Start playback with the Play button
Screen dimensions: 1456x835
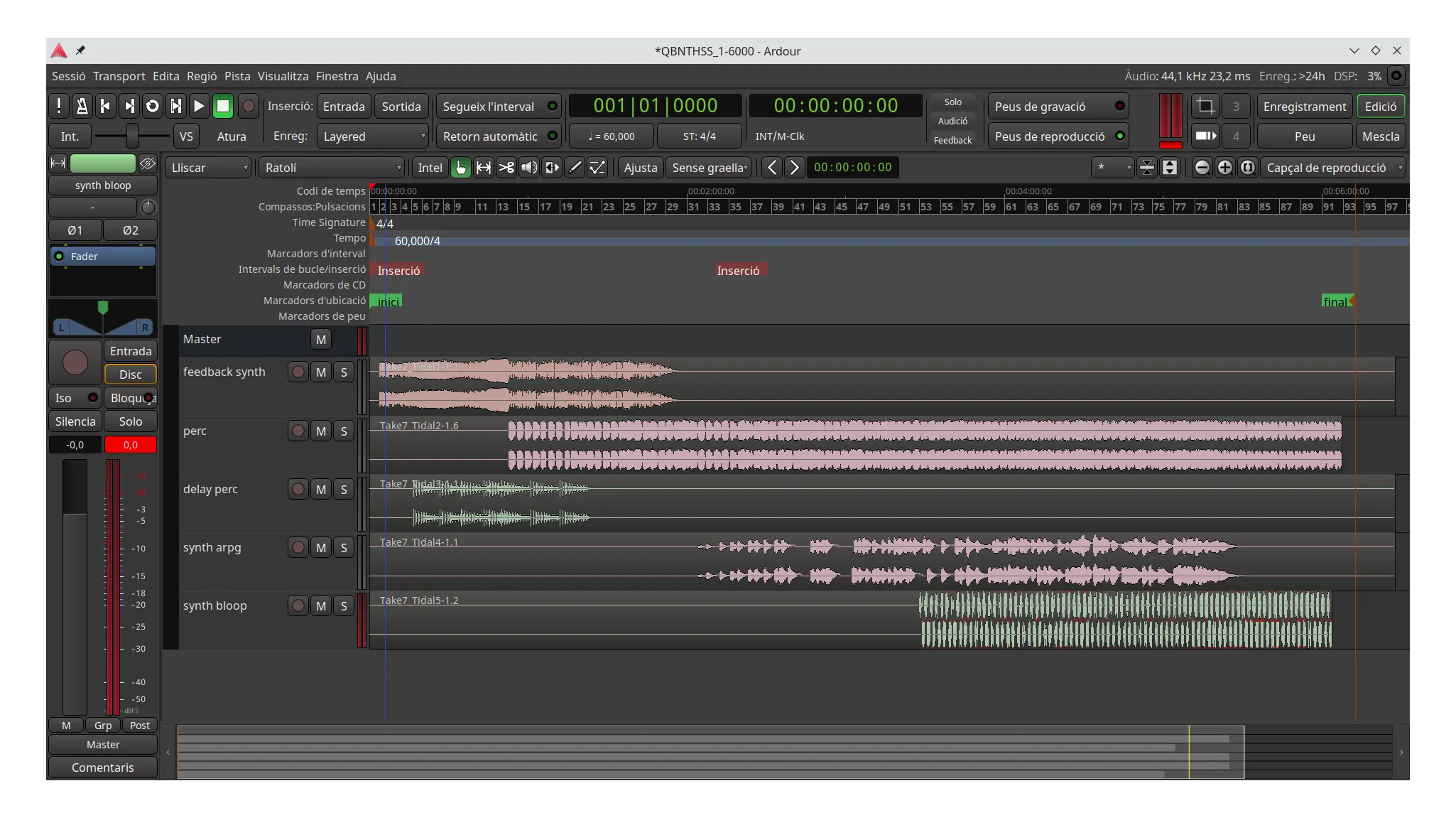(x=199, y=107)
